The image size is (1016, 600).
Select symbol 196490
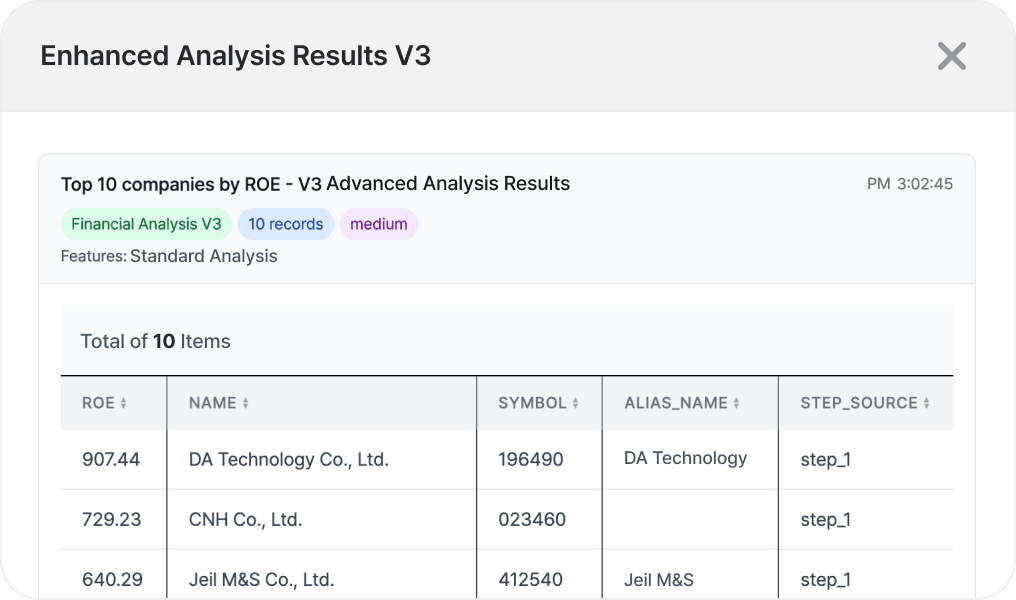[531, 459]
